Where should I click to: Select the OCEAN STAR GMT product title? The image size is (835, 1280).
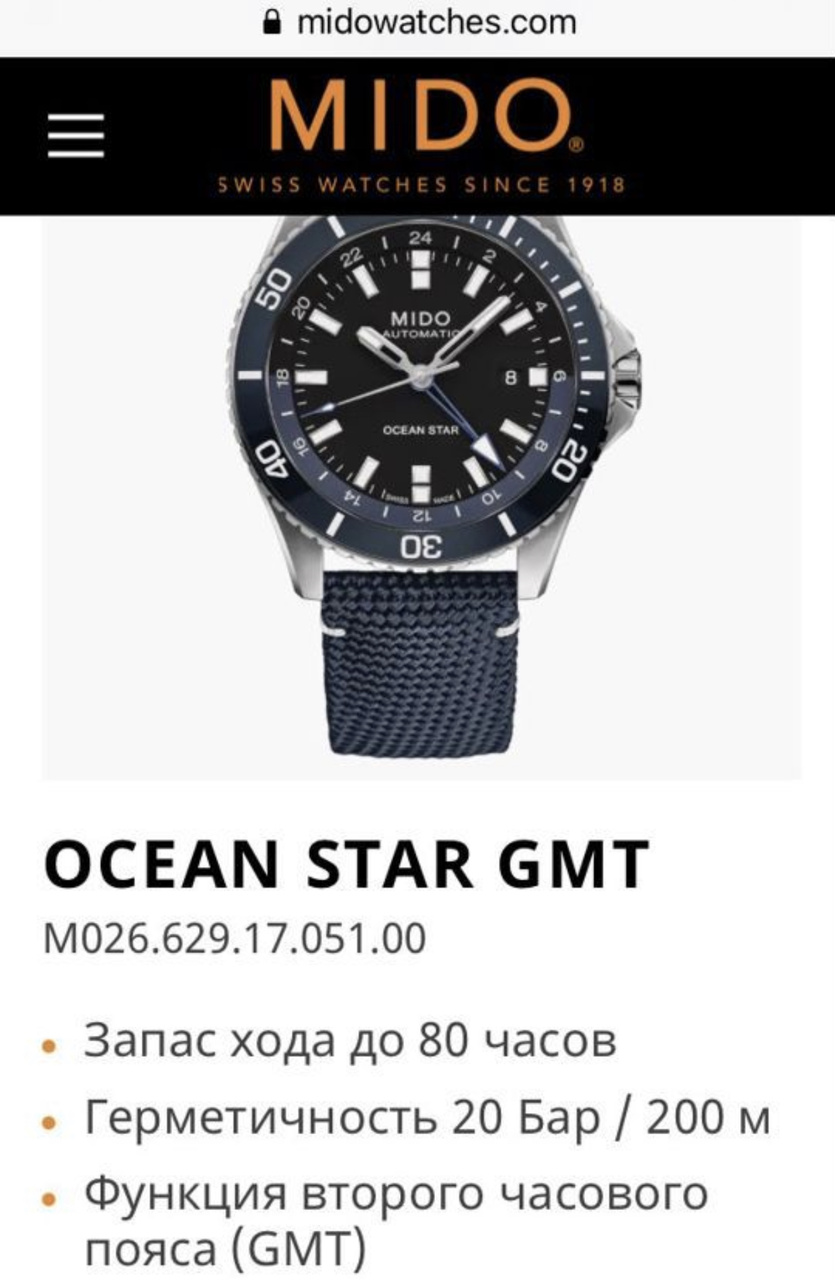point(346,865)
